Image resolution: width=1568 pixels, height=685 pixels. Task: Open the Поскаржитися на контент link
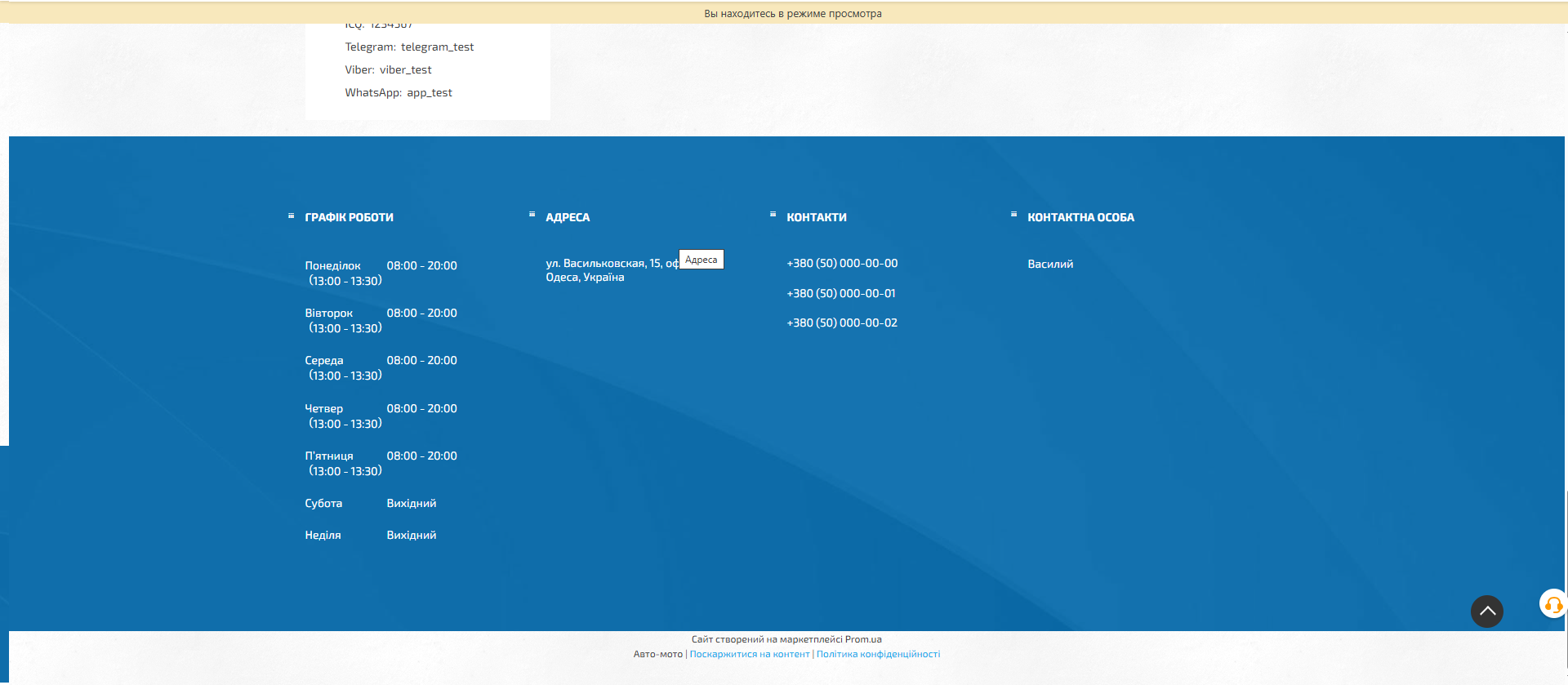point(749,654)
